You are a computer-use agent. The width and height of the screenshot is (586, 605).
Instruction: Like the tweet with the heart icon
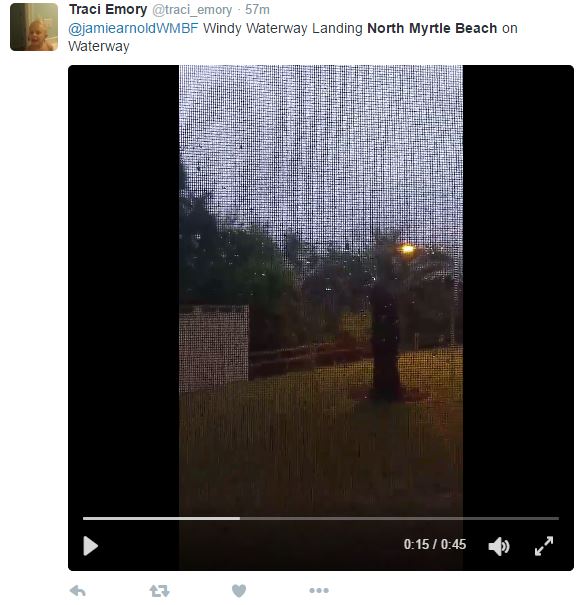(x=239, y=591)
